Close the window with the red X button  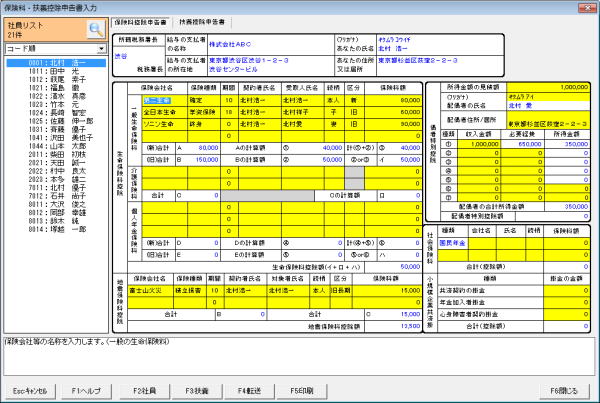[x=587, y=7]
